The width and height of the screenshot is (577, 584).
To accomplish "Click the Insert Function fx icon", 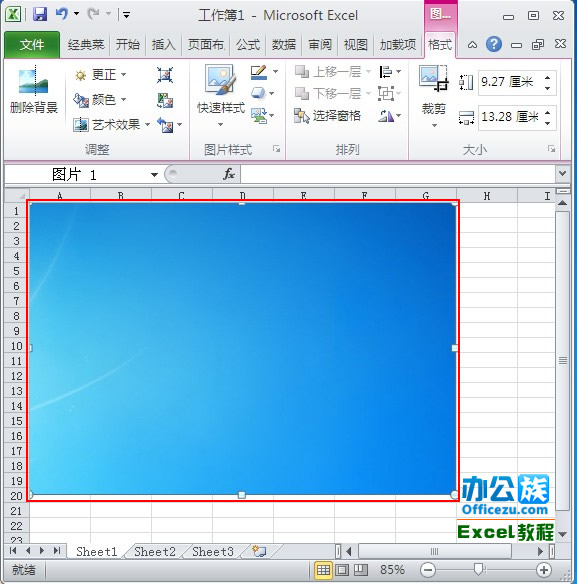I will click(229, 174).
